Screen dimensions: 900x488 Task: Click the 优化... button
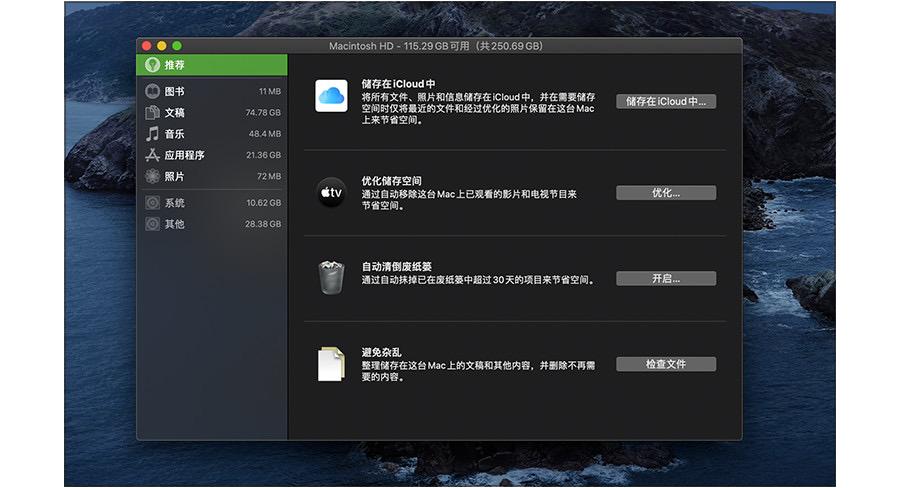click(x=666, y=193)
